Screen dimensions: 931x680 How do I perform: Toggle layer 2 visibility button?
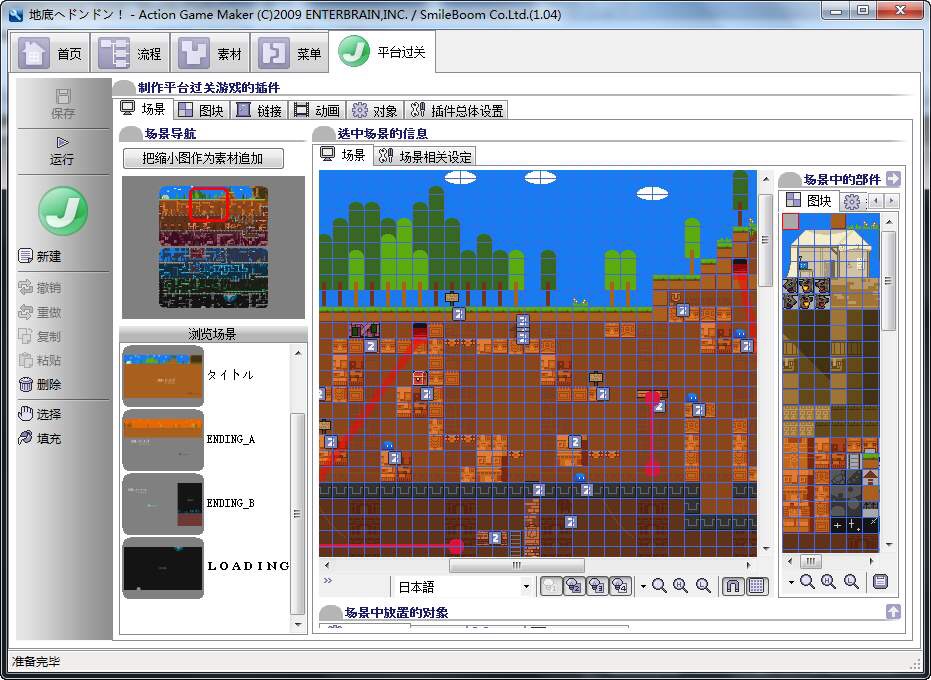[574, 586]
